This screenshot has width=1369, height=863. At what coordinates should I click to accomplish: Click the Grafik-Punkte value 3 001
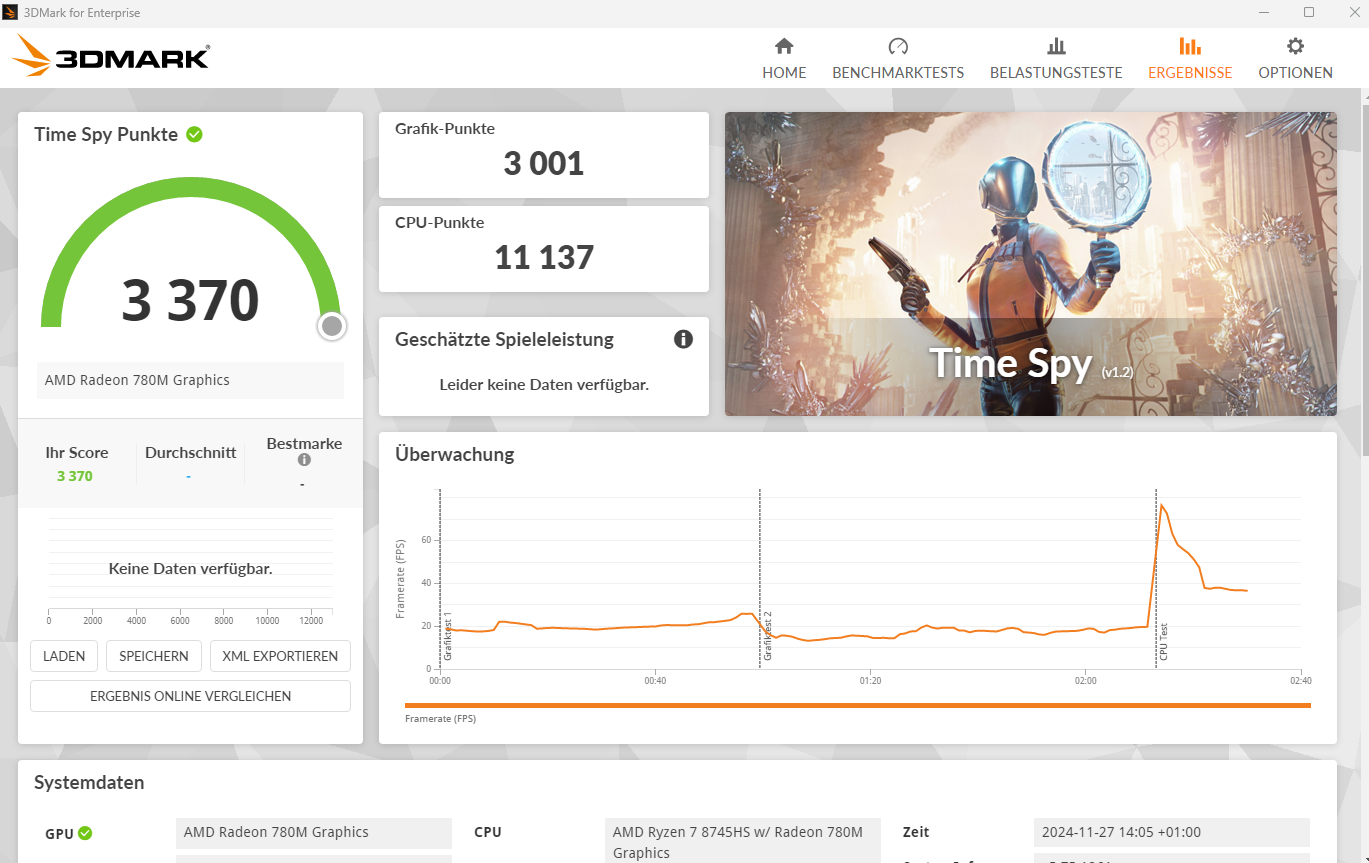pyautogui.click(x=544, y=164)
